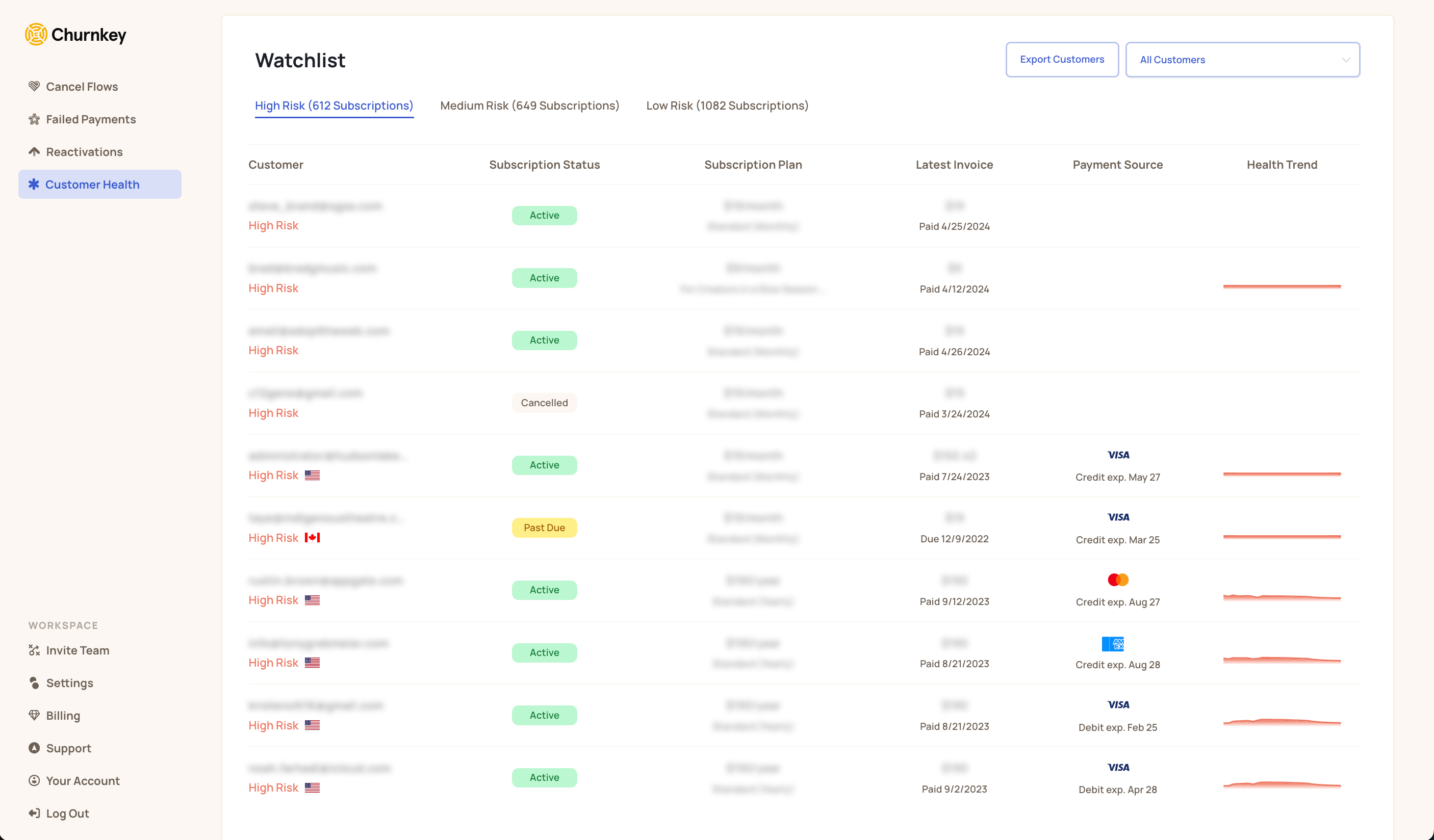Click the Churnkey logo
This screenshot has height=840, width=1434.
coord(75,34)
